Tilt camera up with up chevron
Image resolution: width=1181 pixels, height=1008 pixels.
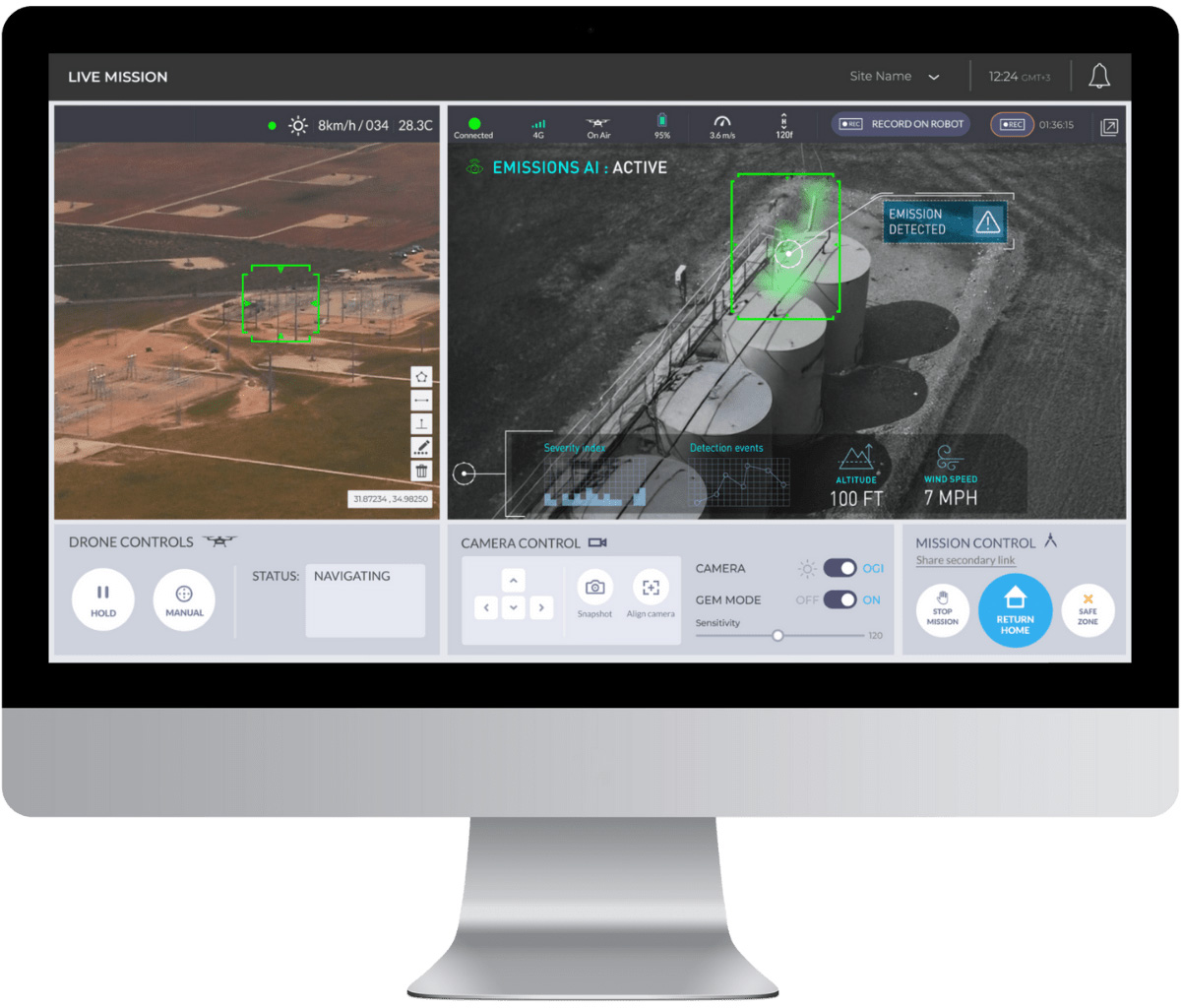[513, 581]
